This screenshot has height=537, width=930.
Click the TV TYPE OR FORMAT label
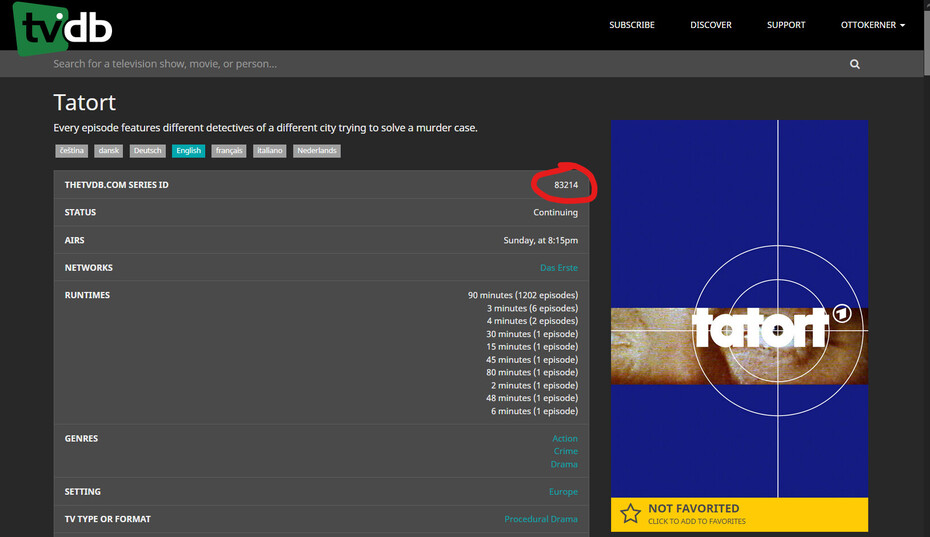pos(107,519)
